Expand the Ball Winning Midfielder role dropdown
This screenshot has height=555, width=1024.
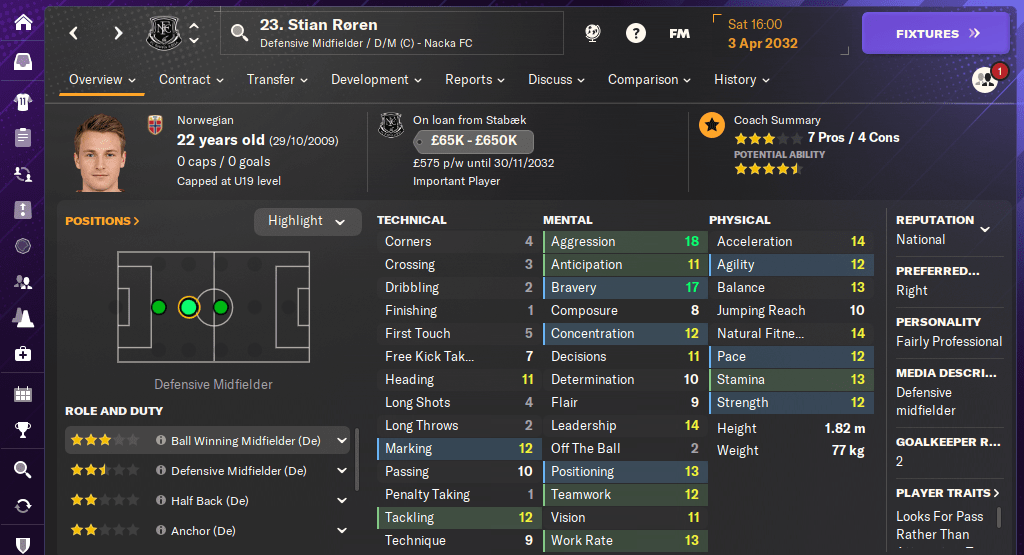pyautogui.click(x=342, y=440)
